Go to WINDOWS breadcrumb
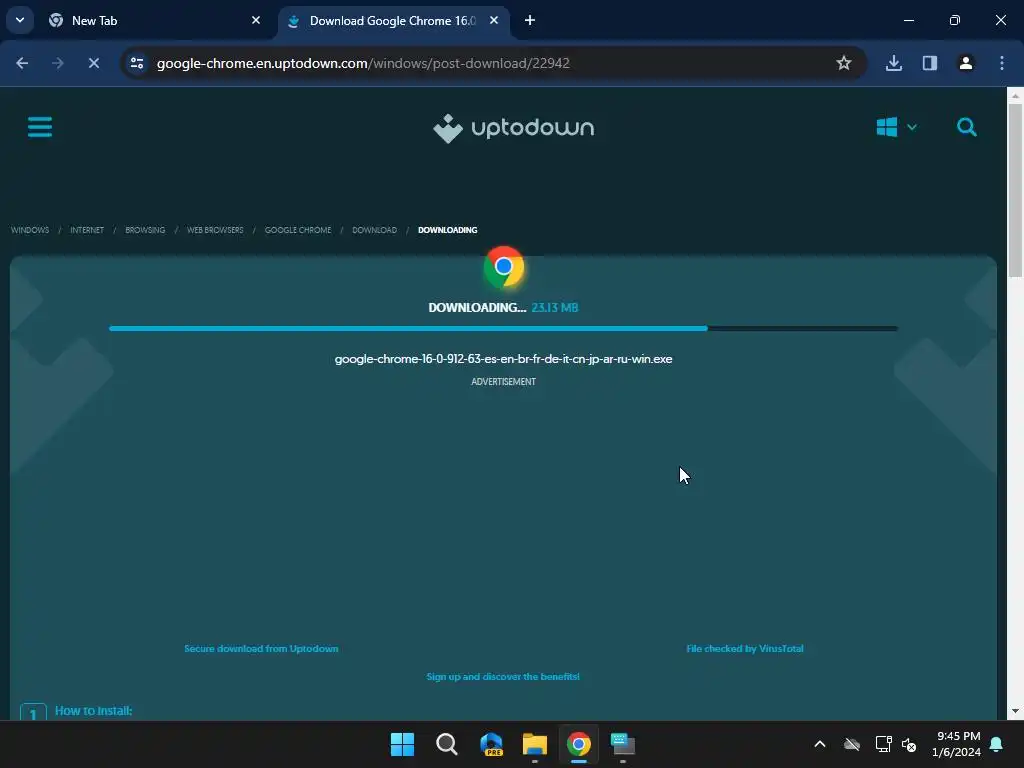 click(30, 230)
